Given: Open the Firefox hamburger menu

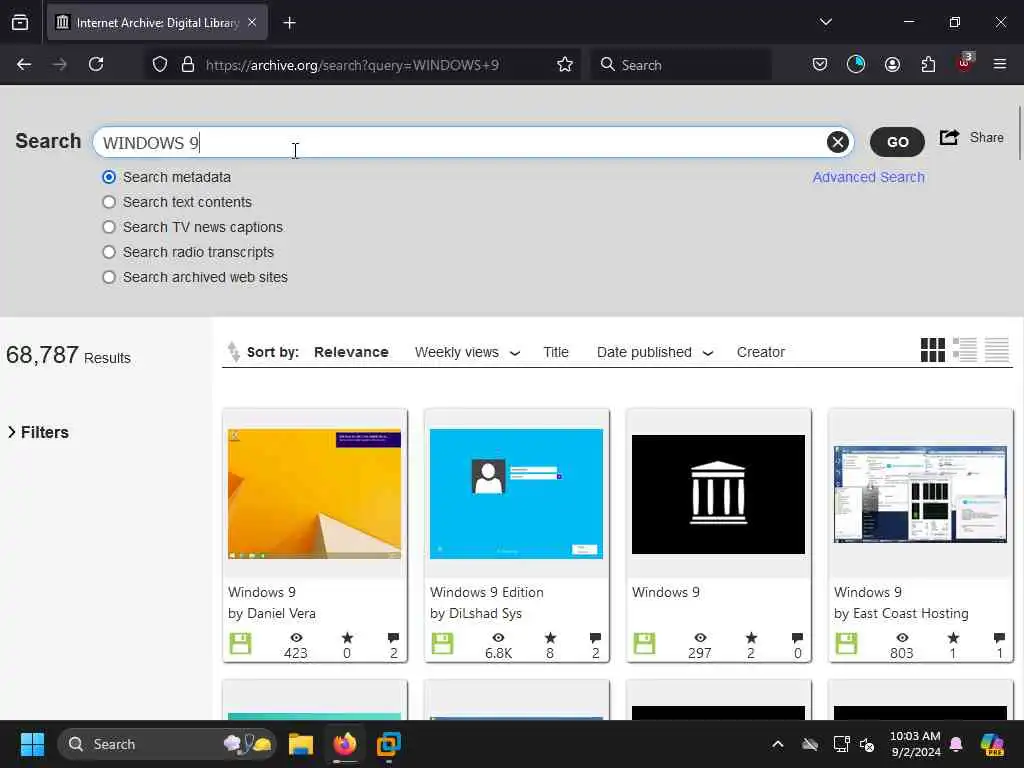Looking at the screenshot, I should [1000, 64].
